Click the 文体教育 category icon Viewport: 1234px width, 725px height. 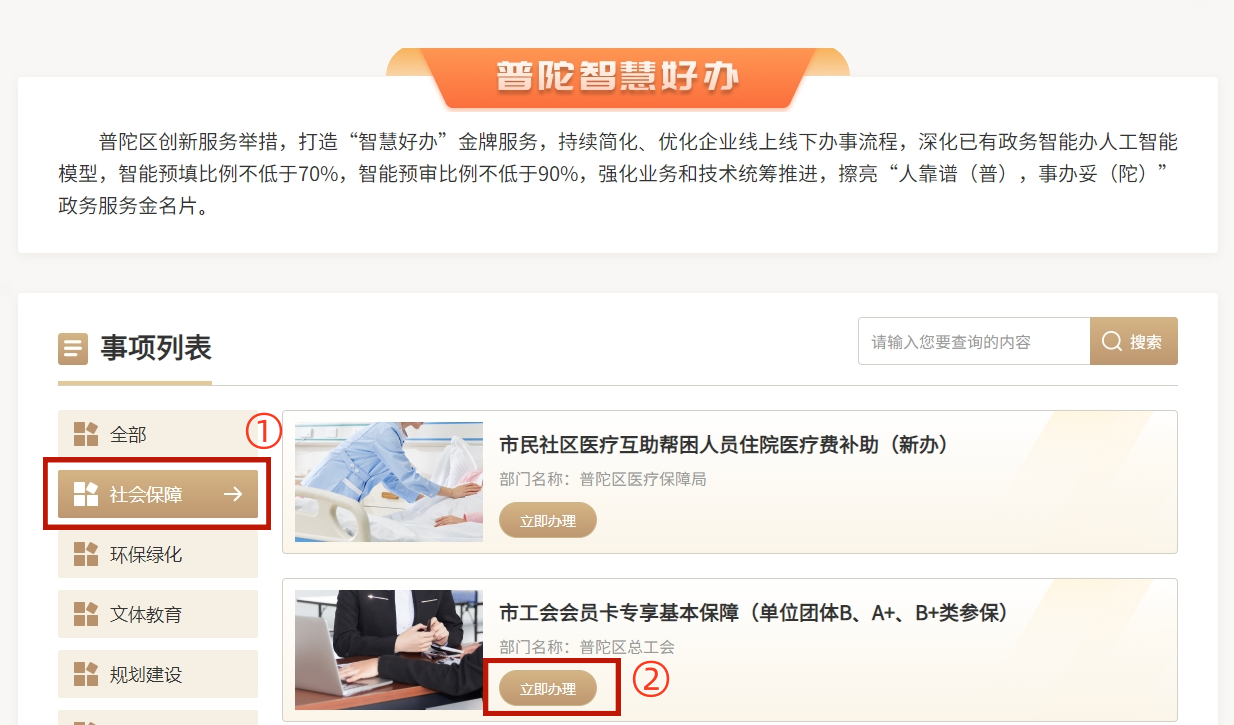pos(86,614)
